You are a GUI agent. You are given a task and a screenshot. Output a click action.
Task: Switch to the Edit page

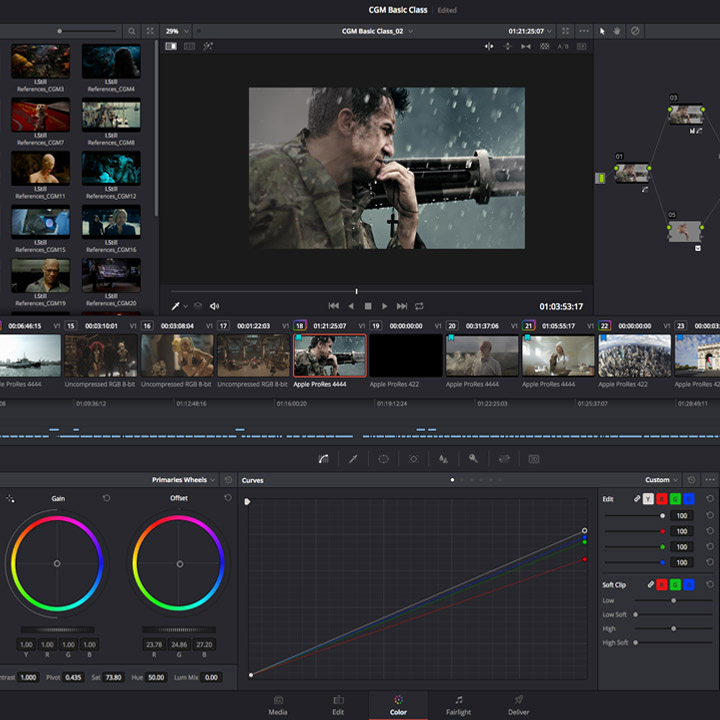(338, 705)
